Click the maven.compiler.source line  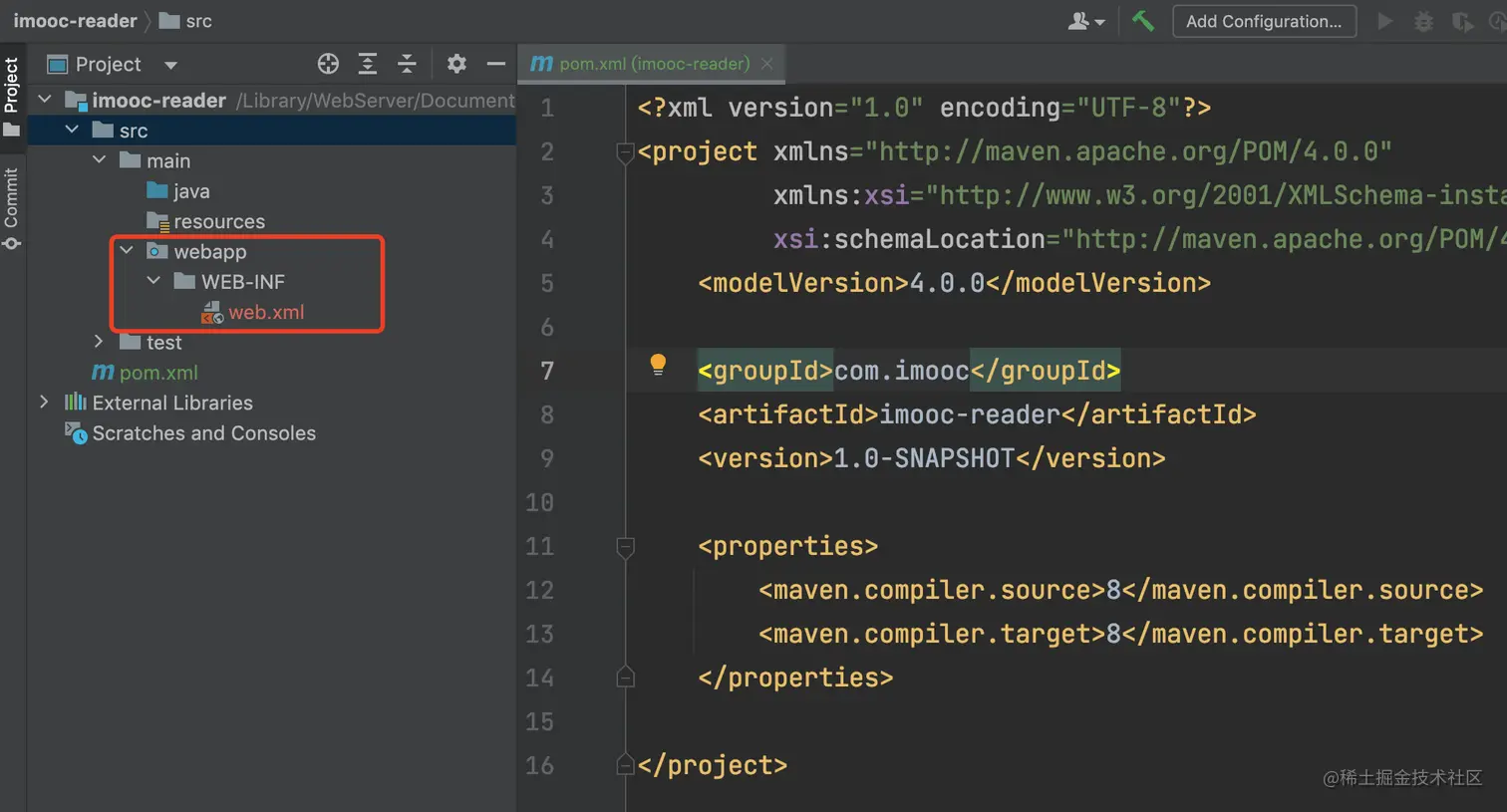tap(1120, 590)
